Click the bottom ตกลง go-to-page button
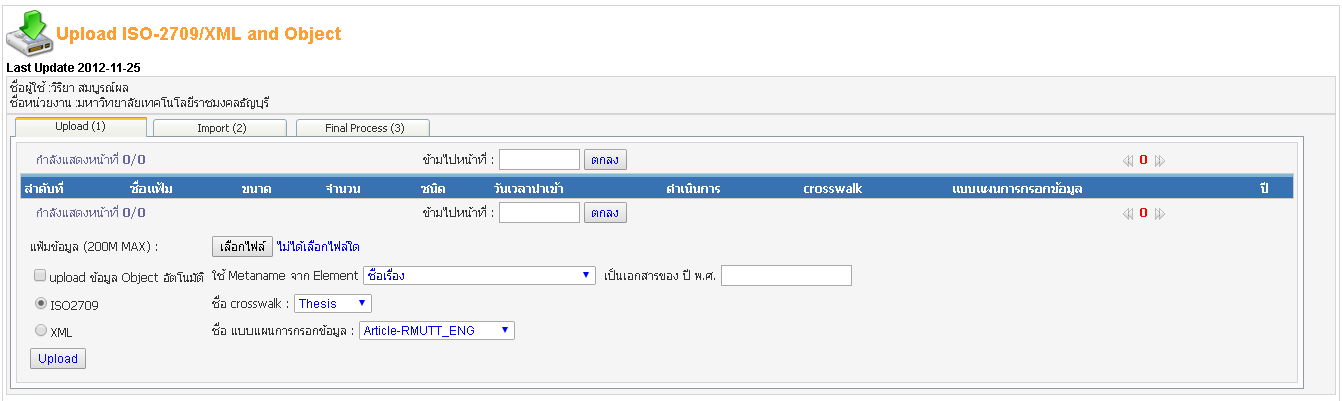This screenshot has width=1342, height=401. (606, 213)
